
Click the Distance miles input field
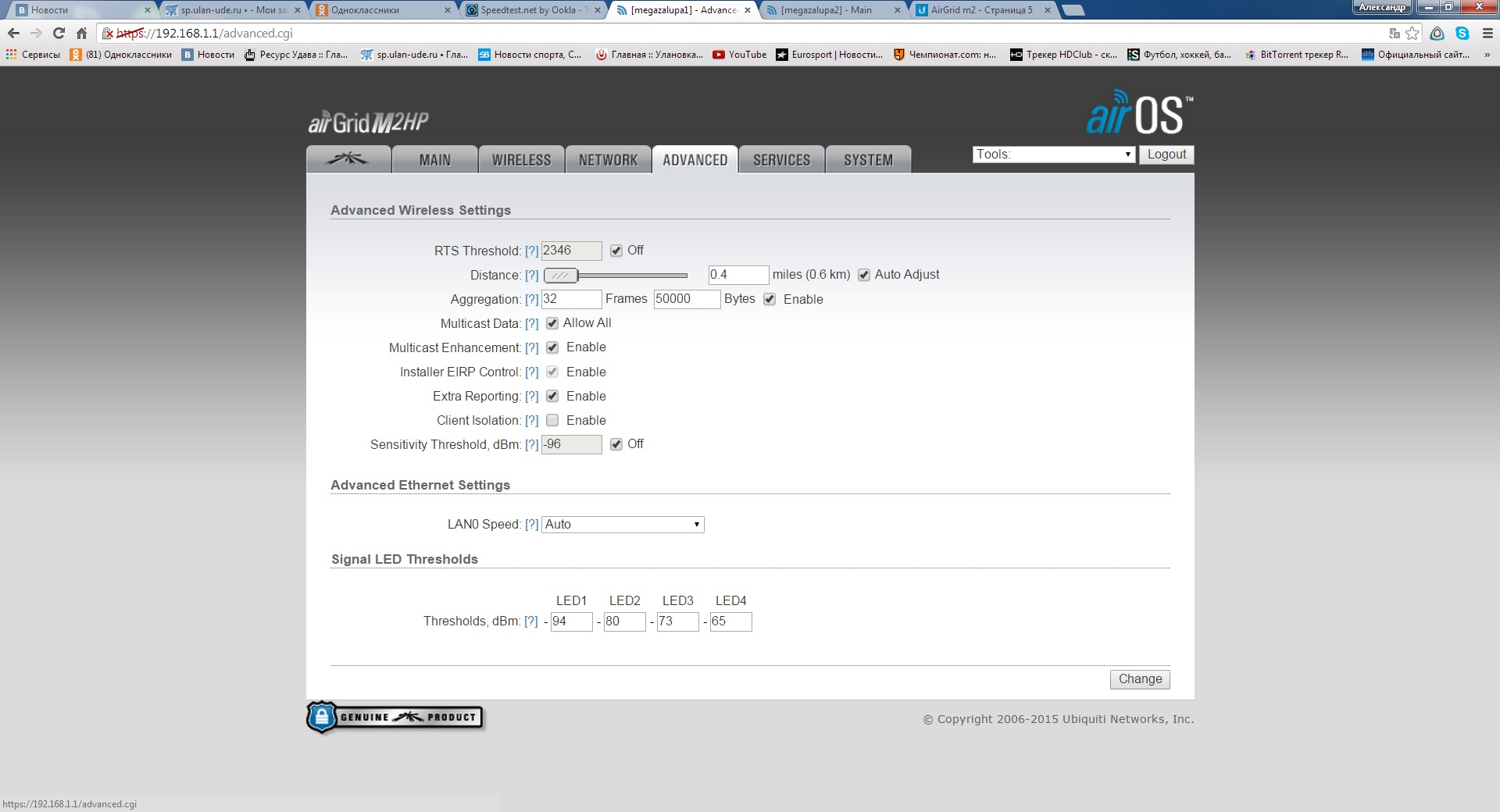coord(738,275)
